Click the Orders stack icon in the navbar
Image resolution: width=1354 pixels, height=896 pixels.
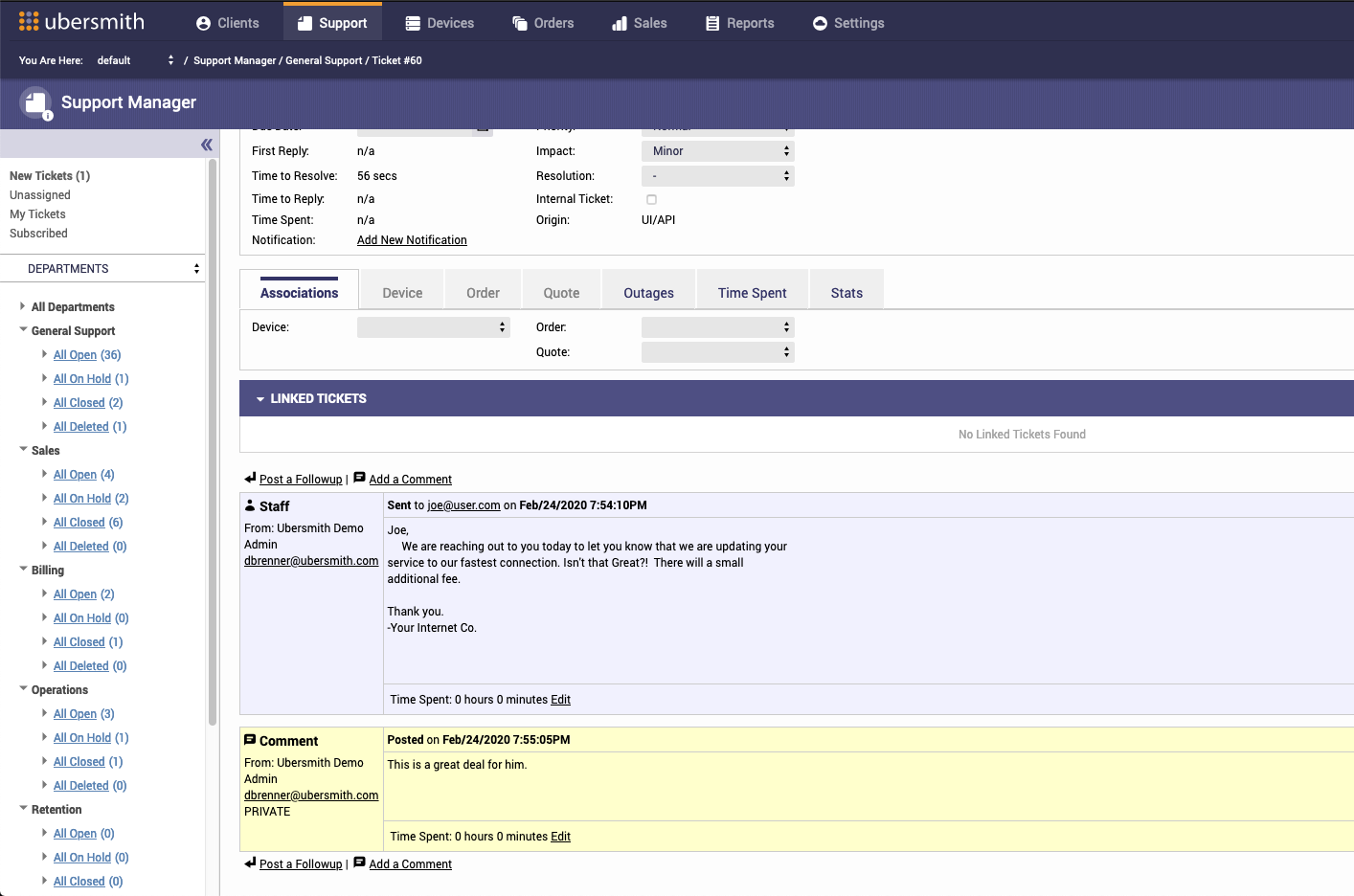point(520,23)
